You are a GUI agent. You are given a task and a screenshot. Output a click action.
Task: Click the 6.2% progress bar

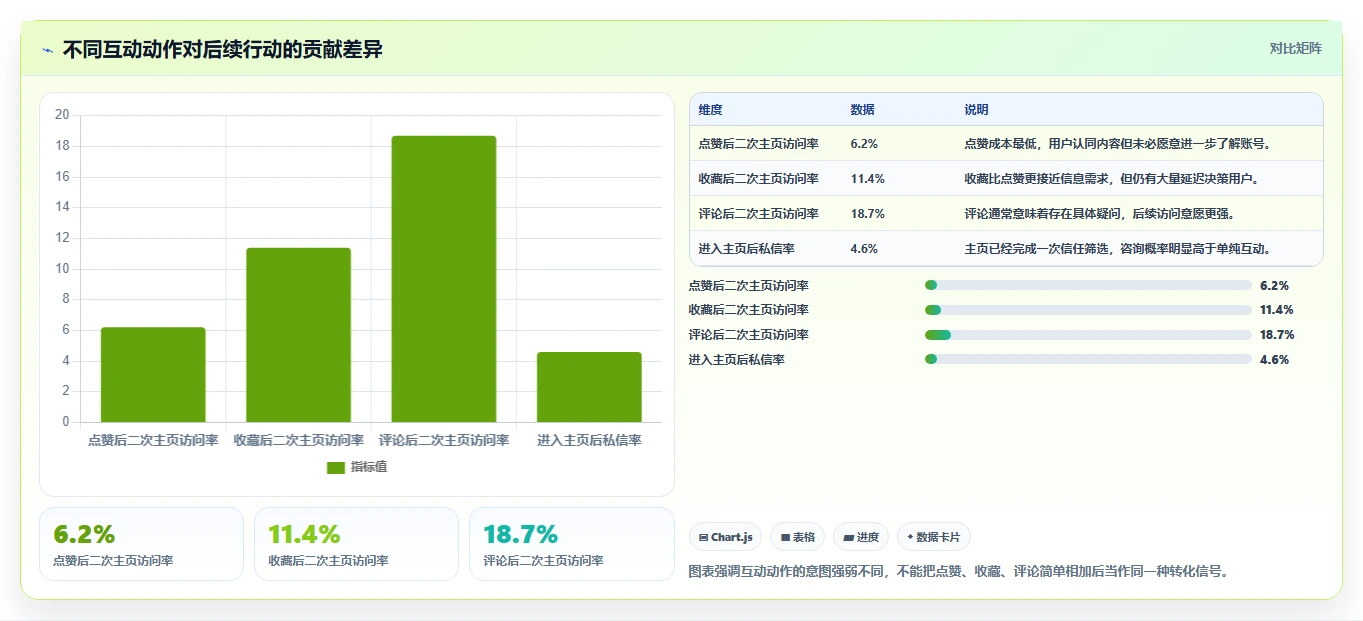click(1088, 285)
